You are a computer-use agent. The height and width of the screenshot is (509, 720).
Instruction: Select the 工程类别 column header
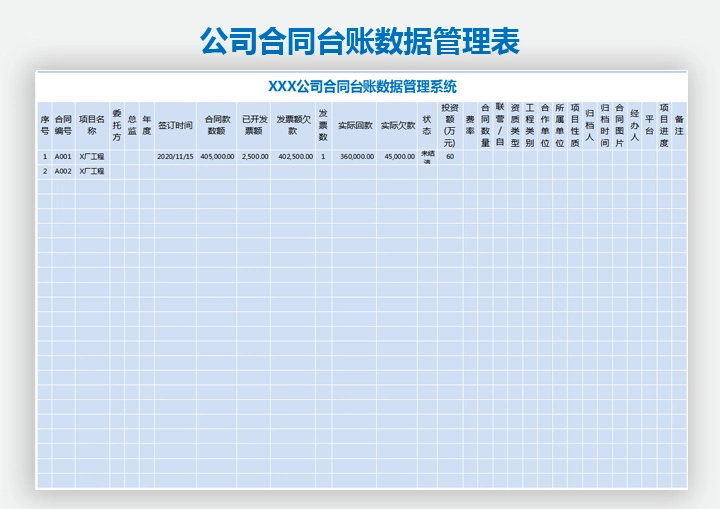(530, 125)
